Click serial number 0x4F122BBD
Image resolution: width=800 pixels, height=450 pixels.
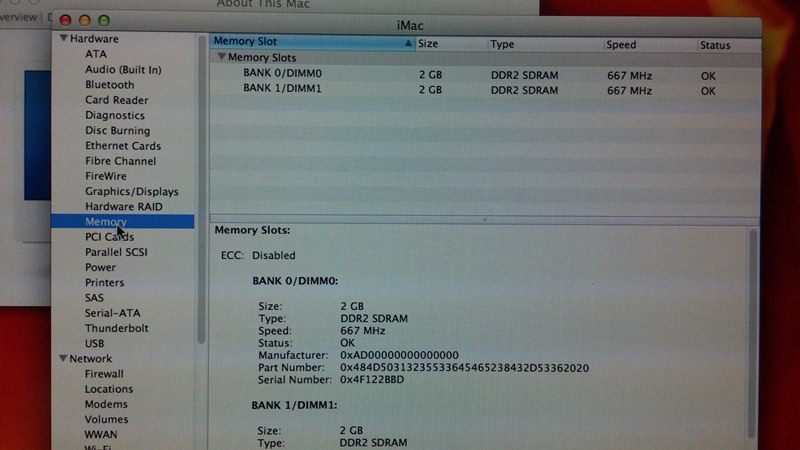coord(372,380)
